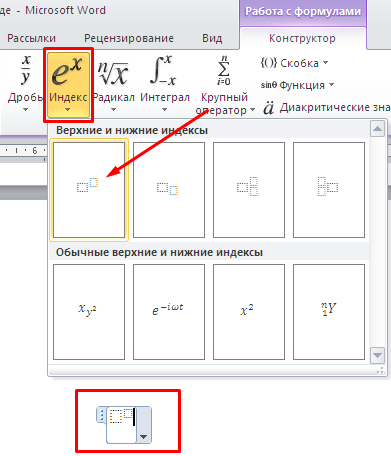Click the gallery resize grip dots
This screenshot has height=456, width=391.
[380, 370]
